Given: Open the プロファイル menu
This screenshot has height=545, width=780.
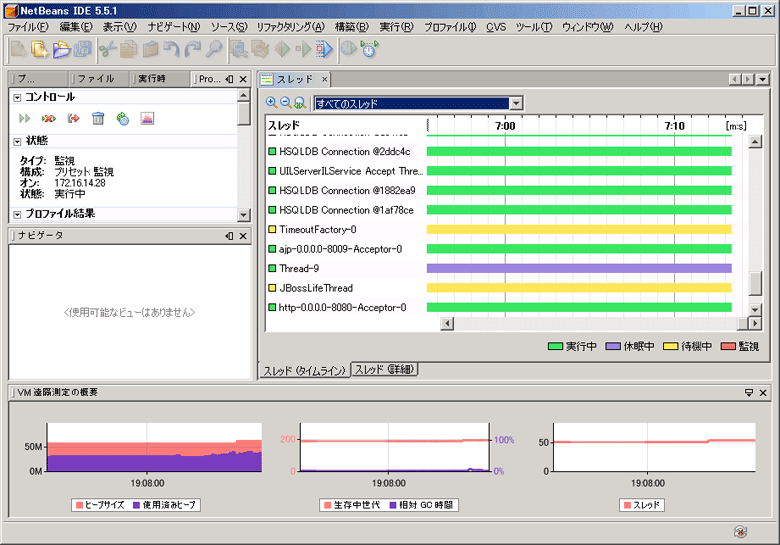Looking at the screenshot, I should click(x=450, y=27).
